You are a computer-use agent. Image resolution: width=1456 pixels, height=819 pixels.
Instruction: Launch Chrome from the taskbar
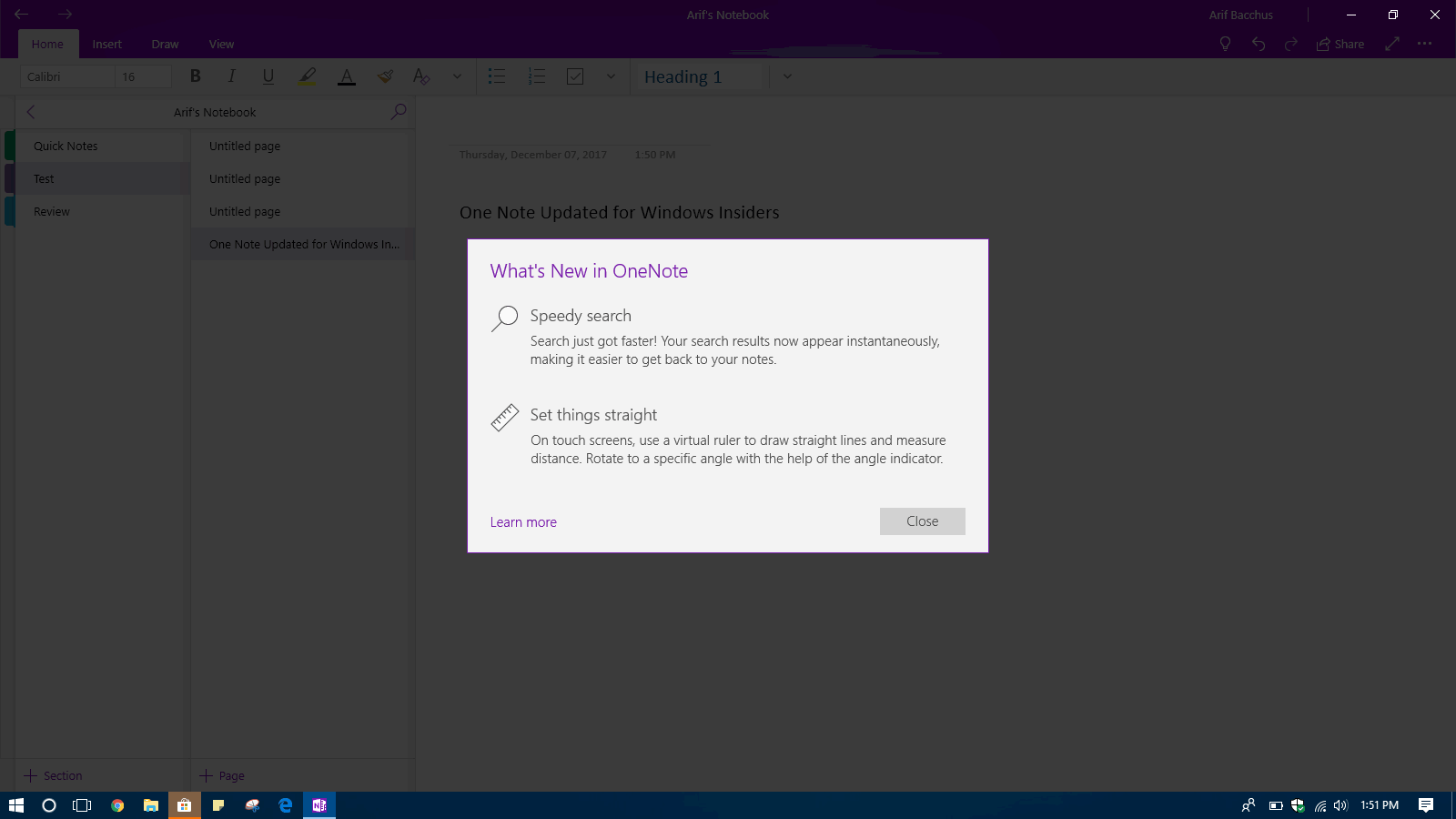(117, 805)
